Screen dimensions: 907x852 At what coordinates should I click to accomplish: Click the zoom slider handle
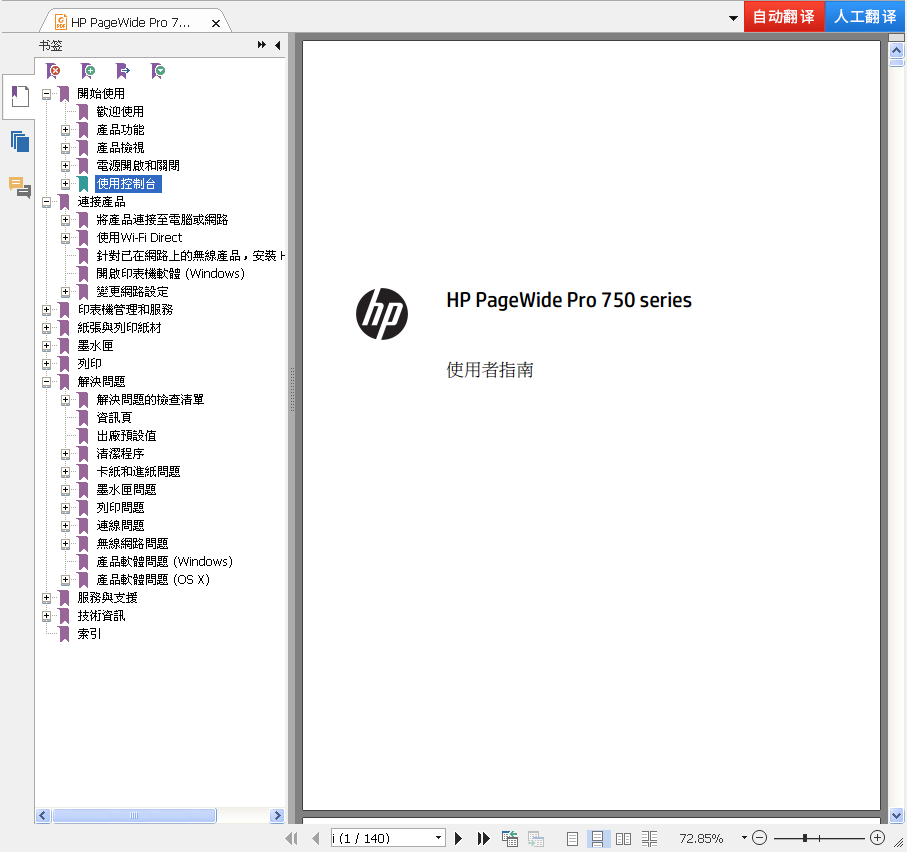(x=805, y=838)
